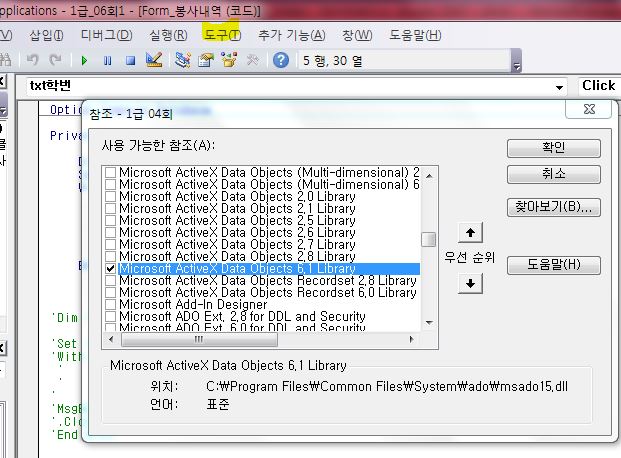Click the Run macro play icon

[86, 61]
